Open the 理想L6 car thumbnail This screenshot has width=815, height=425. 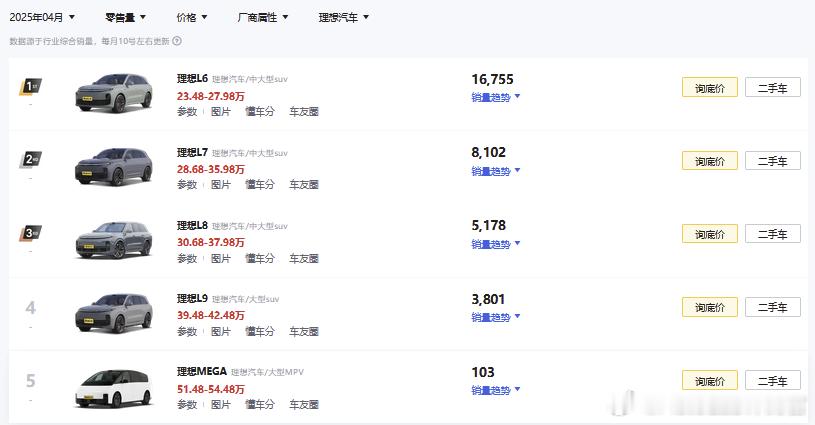pyautogui.click(x=114, y=93)
